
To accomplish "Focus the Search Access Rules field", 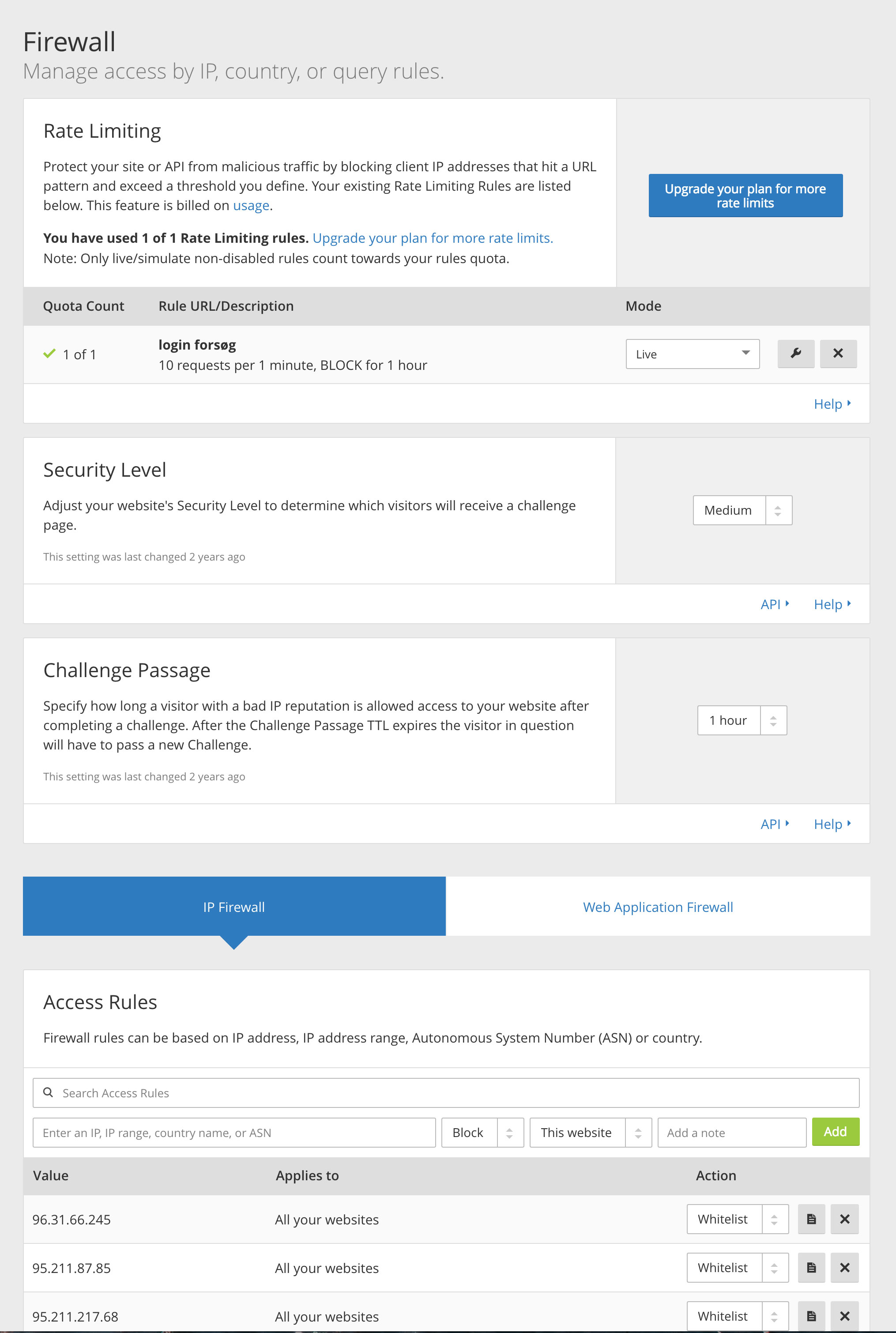I will [446, 1093].
